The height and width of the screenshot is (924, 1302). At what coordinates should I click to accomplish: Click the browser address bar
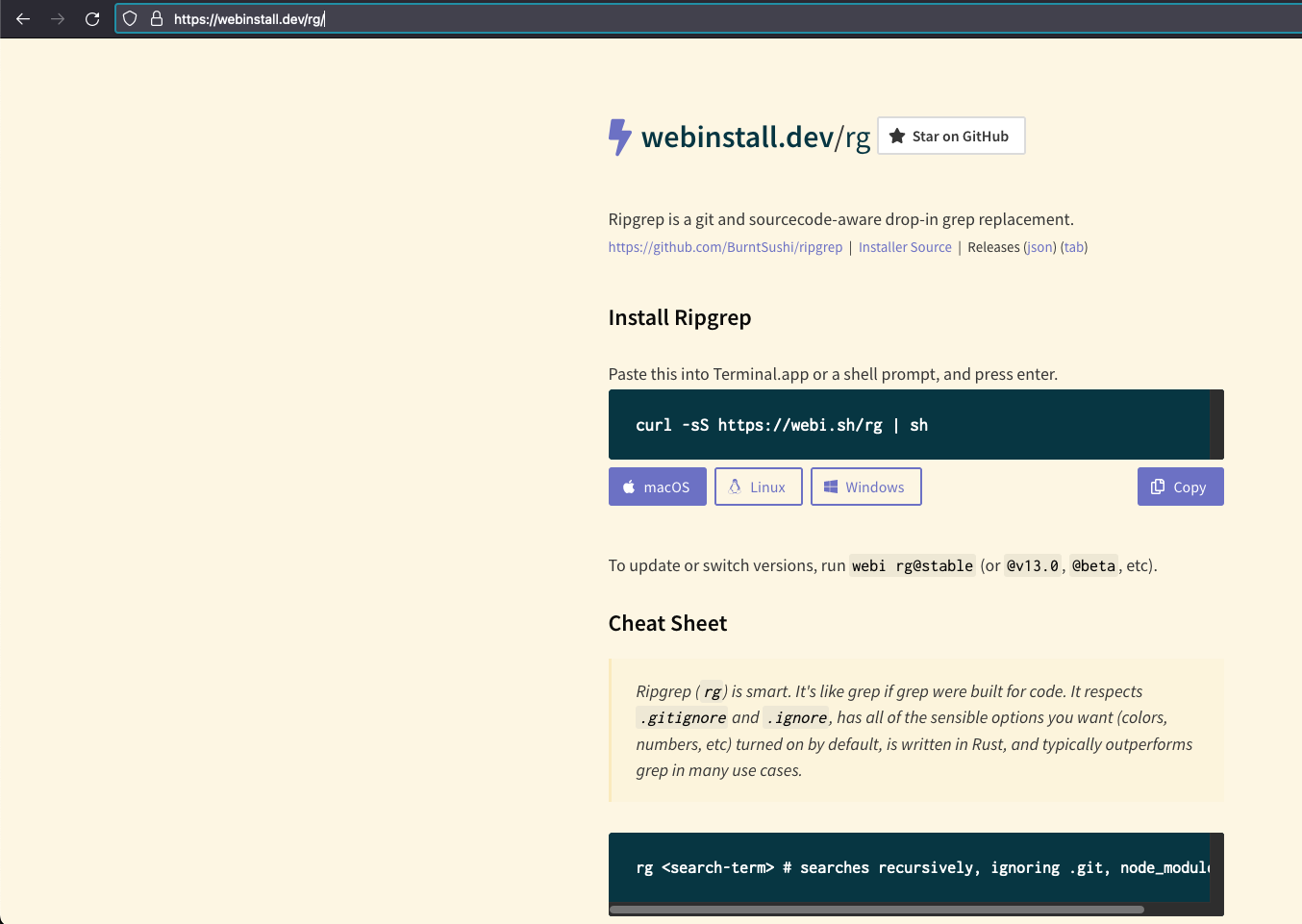coord(385,18)
